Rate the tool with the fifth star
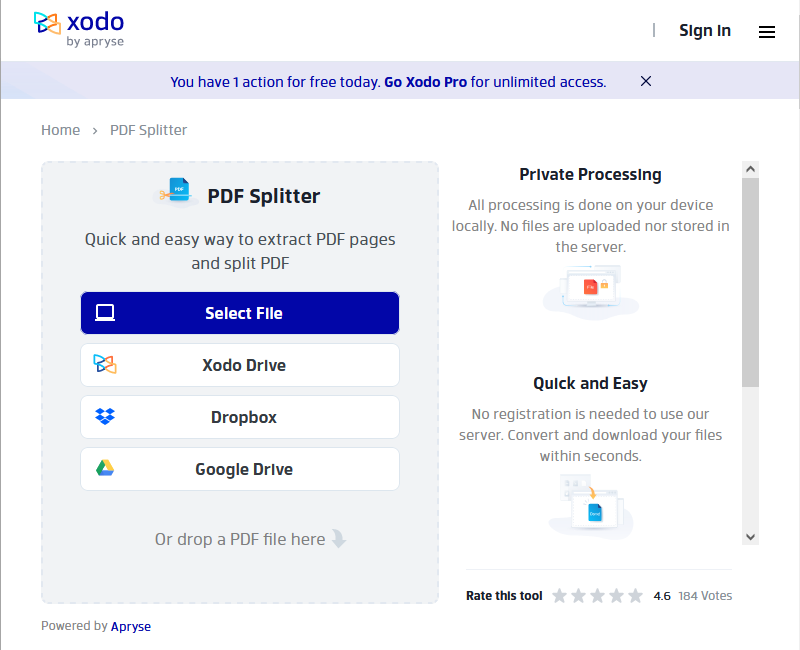The height and width of the screenshot is (650, 800). click(635, 595)
